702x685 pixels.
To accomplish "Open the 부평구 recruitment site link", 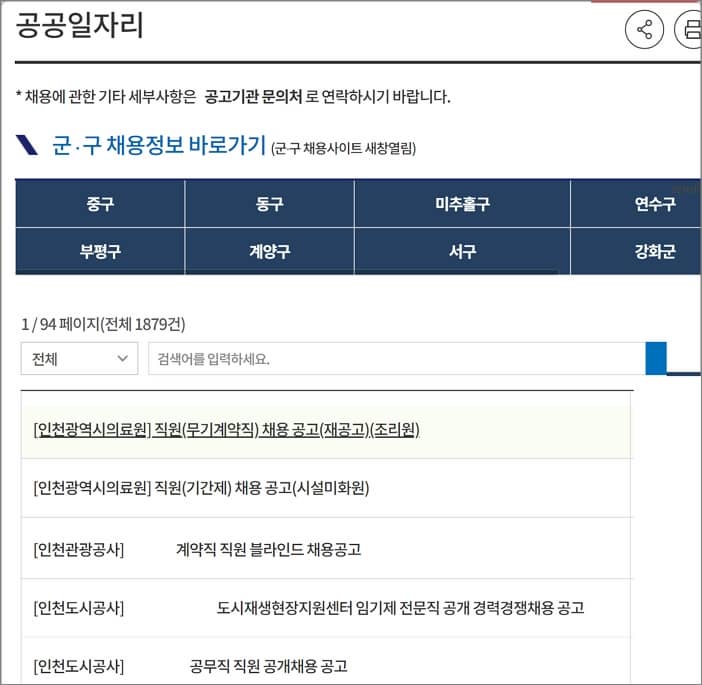I will click(x=100, y=251).
